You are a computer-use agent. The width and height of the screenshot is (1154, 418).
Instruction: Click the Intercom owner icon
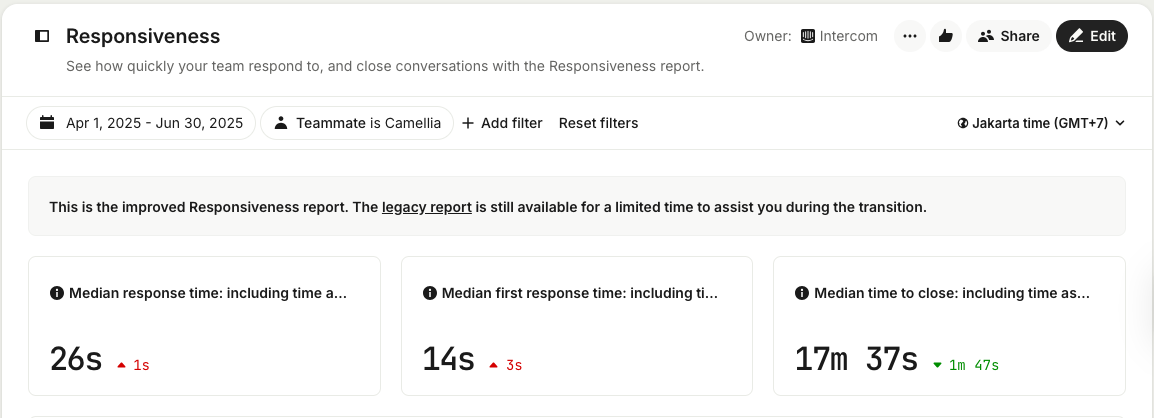(x=808, y=36)
